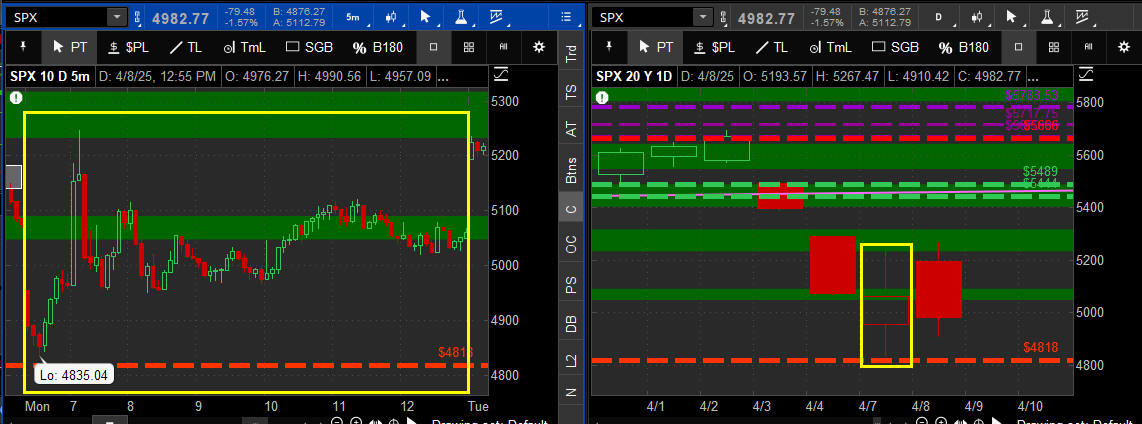Open the 5m timeframe dropdown
The width and height of the screenshot is (1142, 424).
353,17
